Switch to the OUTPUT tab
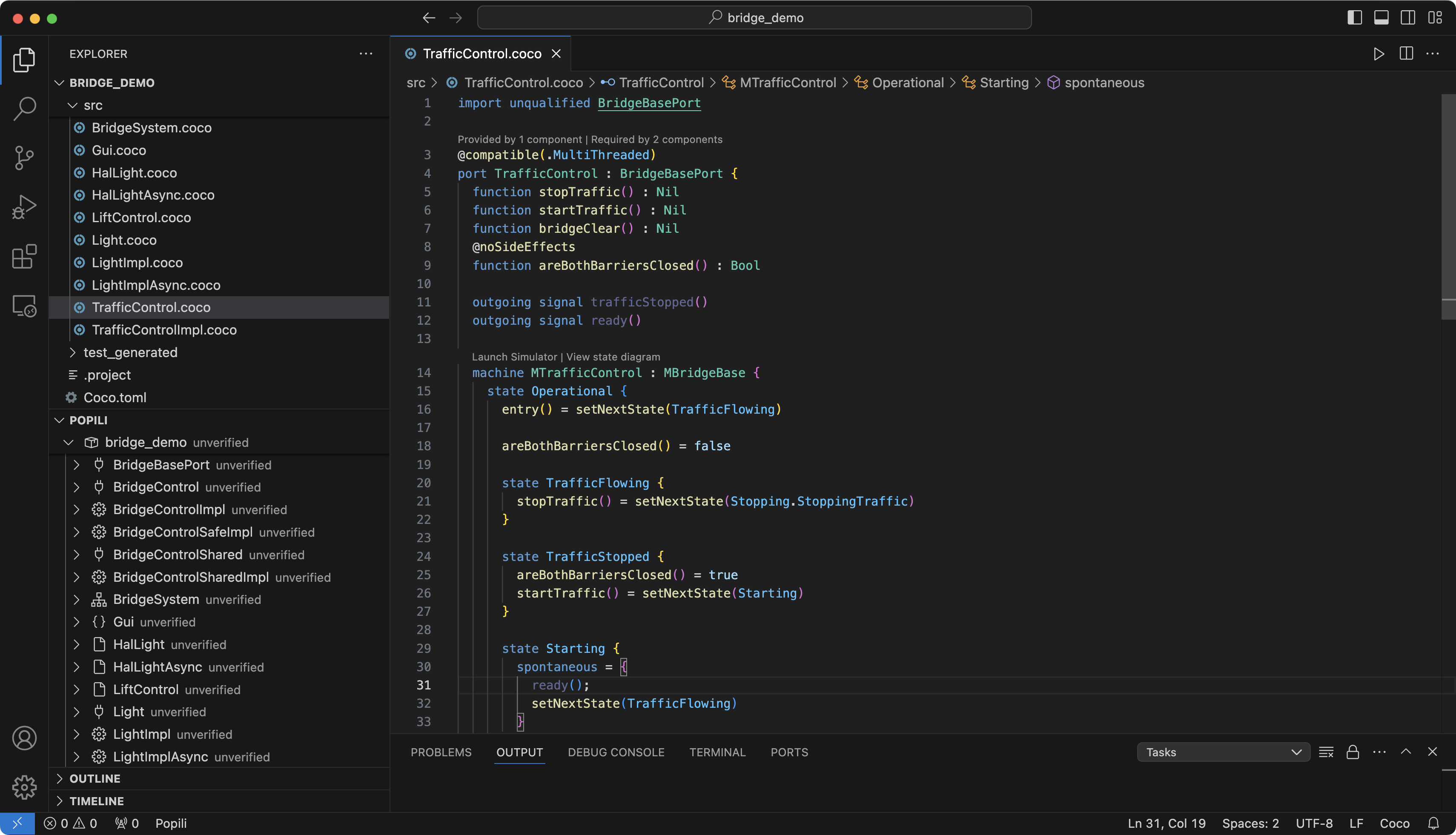The height and width of the screenshot is (835, 1456). (x=519, y=752)
